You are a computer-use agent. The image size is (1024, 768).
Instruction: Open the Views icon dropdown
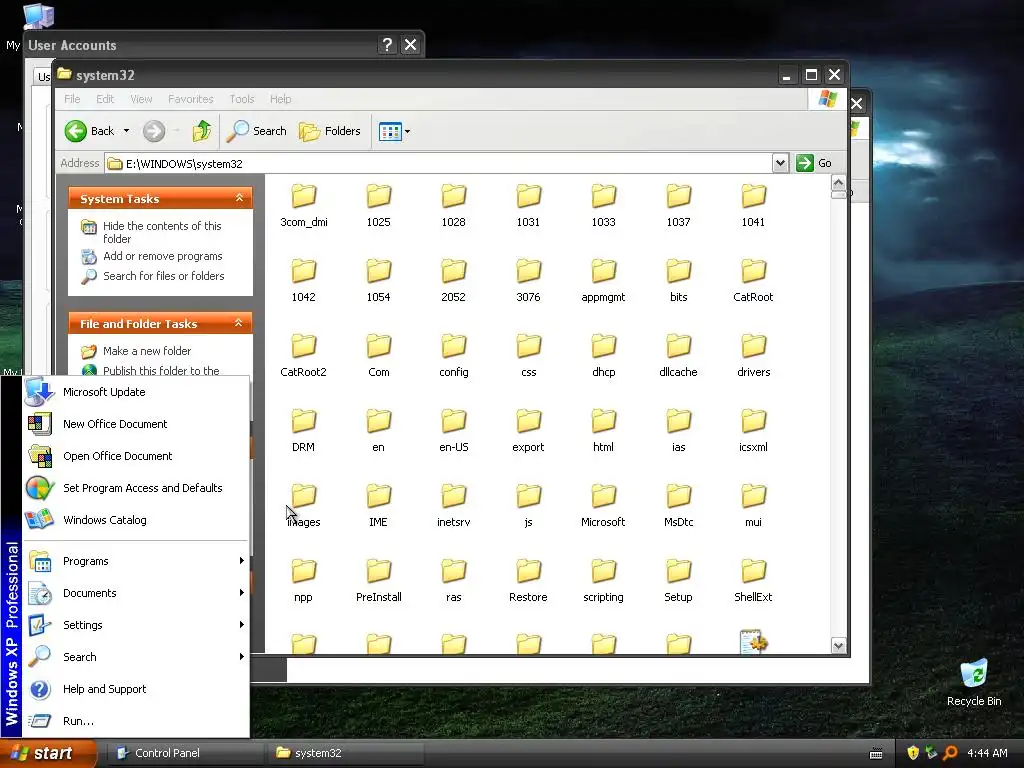pos(394,131)
